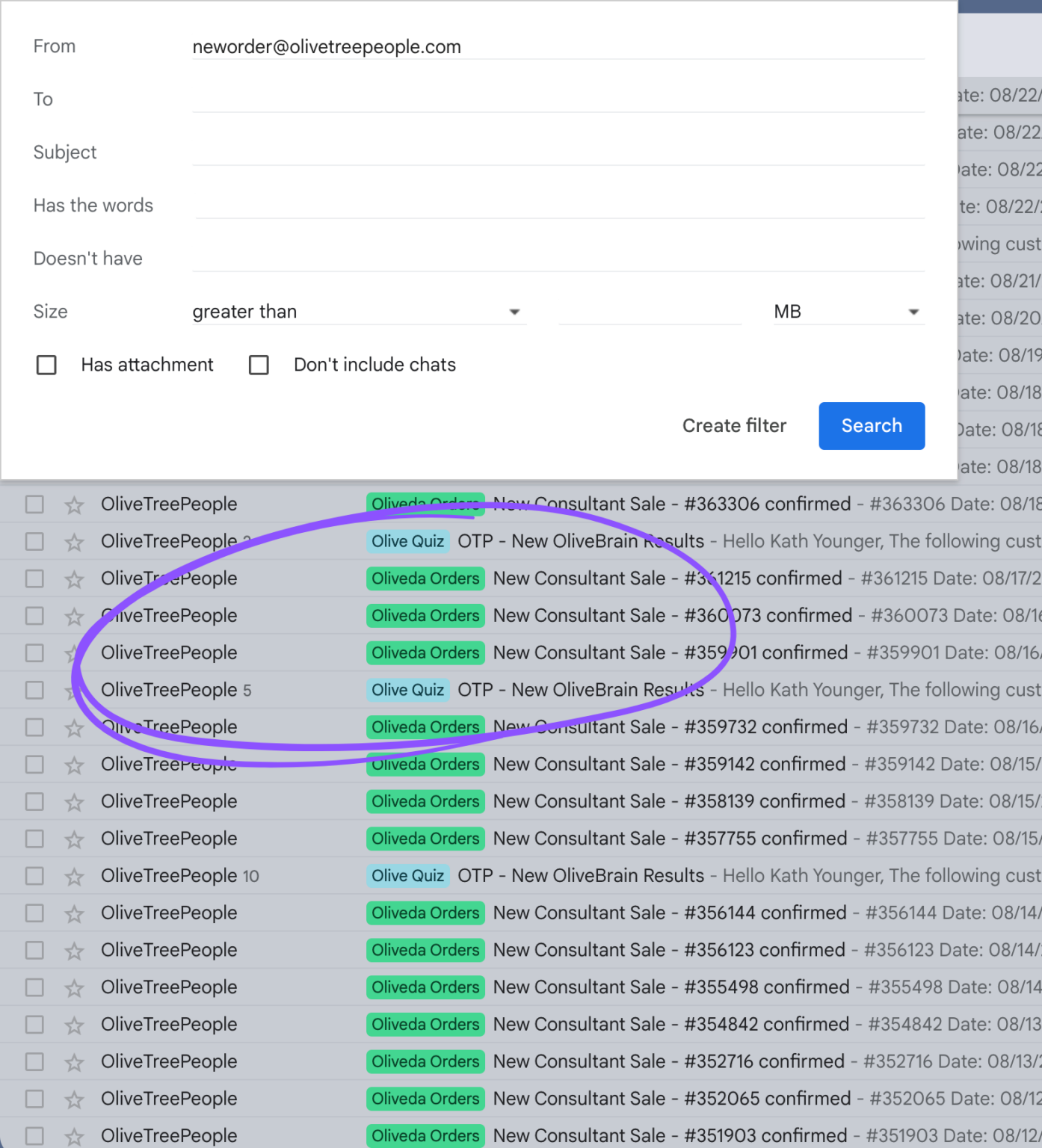Star the order #355498 message
1042x1148 pixels.
[74, 988]
